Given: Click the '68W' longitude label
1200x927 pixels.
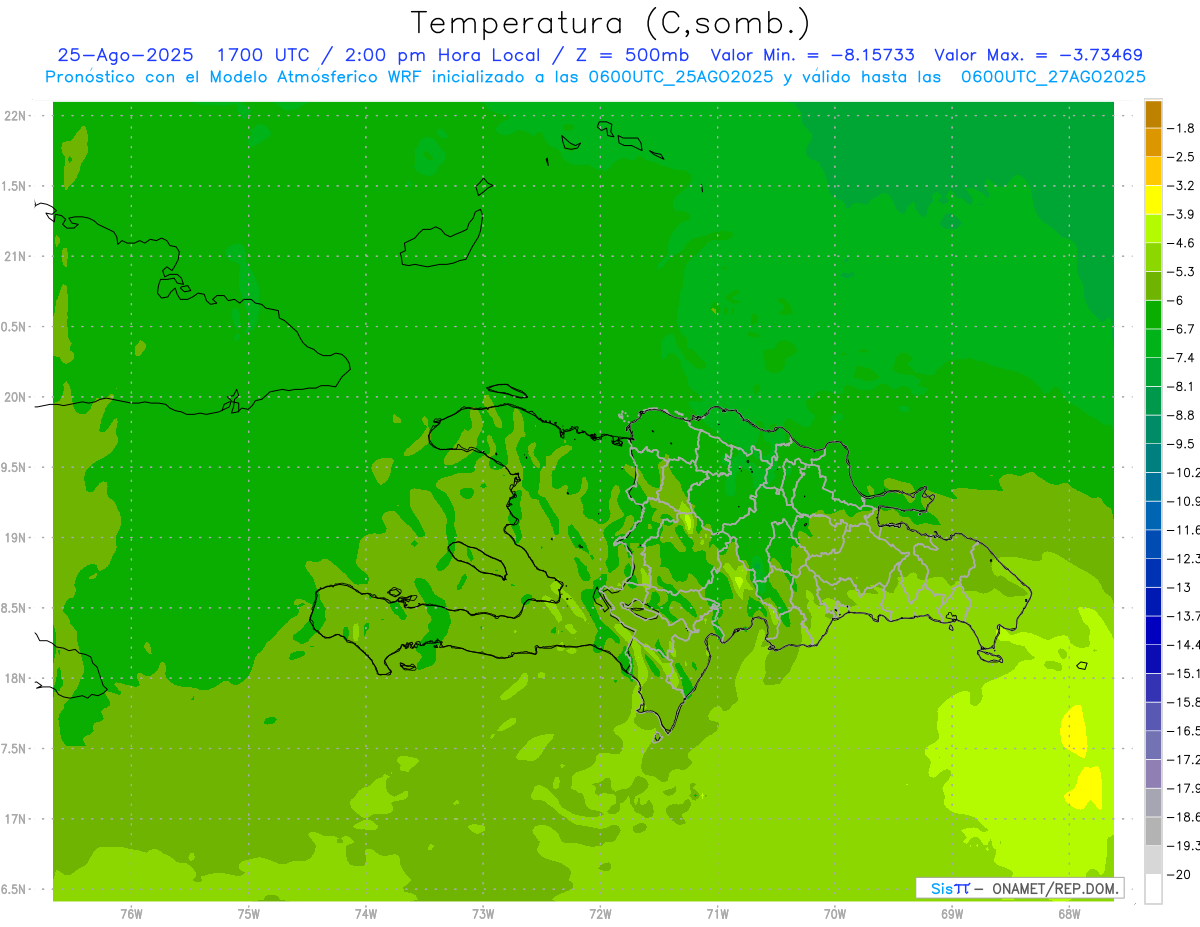Looking at the screenshot, I should (1069, 914).
